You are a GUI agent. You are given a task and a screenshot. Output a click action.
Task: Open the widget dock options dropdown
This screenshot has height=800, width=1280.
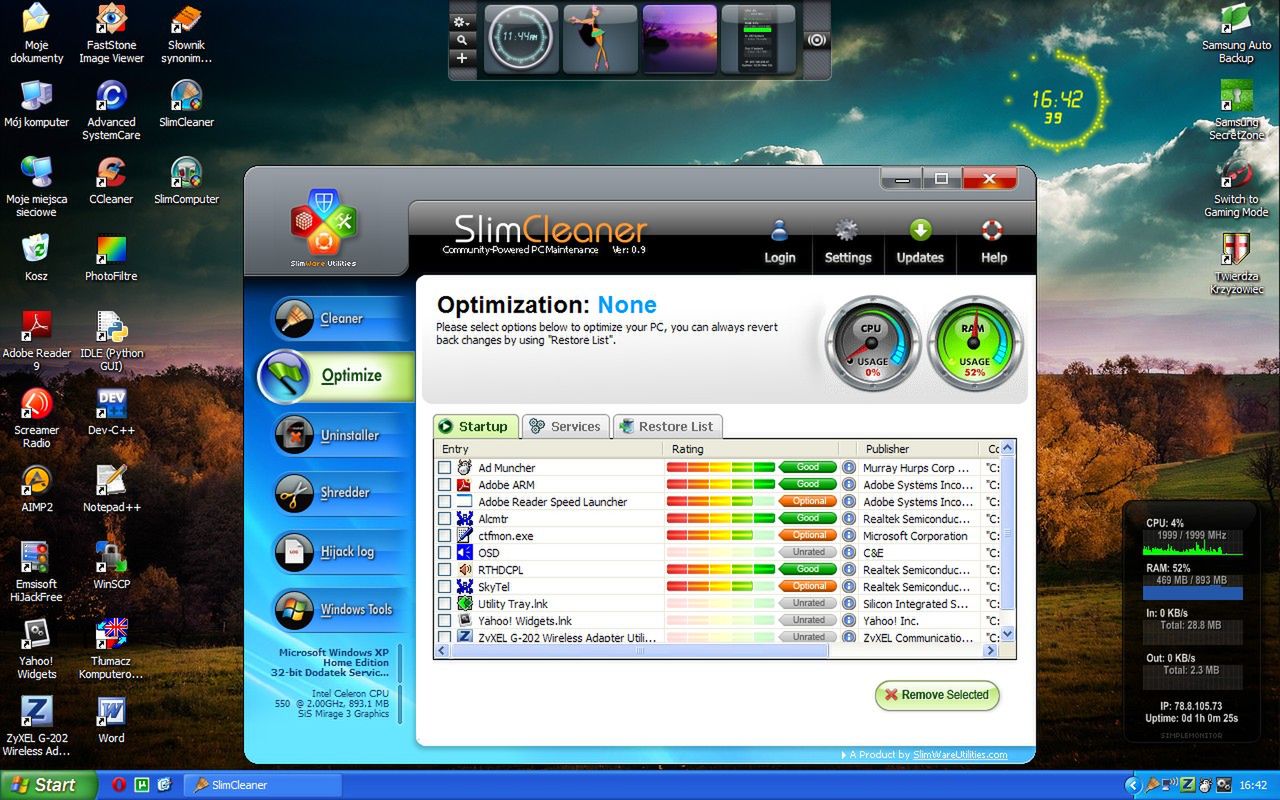pyautogui.click(x=462, y=22)
